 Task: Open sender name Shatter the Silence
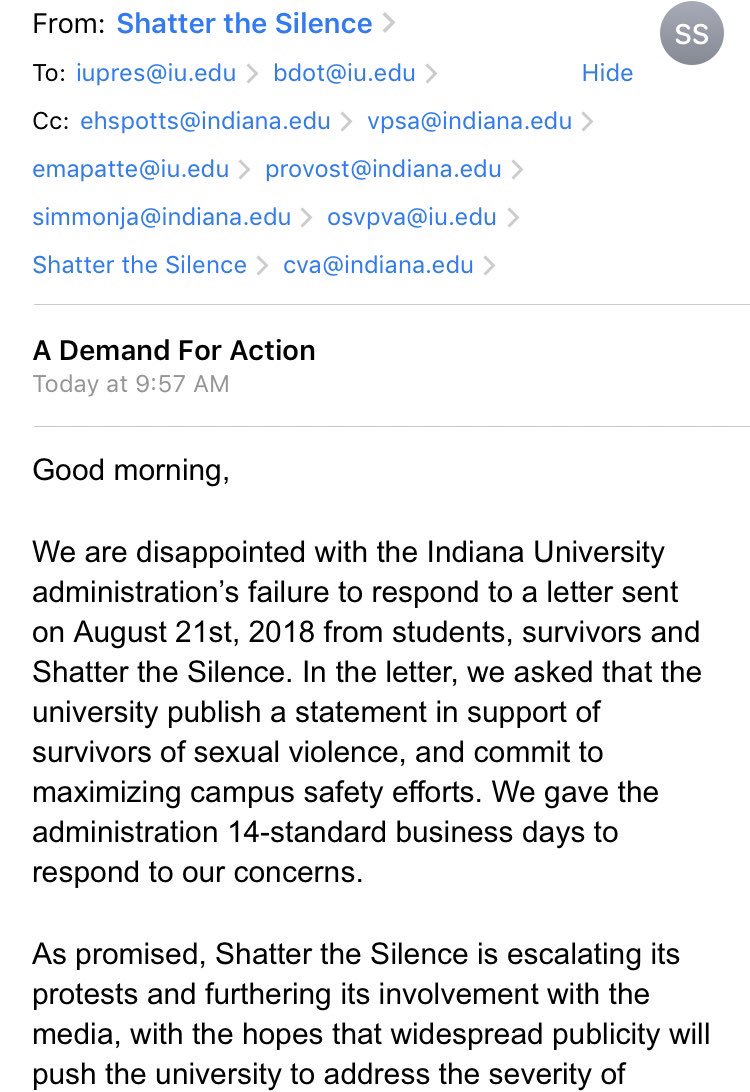point(245,24)
